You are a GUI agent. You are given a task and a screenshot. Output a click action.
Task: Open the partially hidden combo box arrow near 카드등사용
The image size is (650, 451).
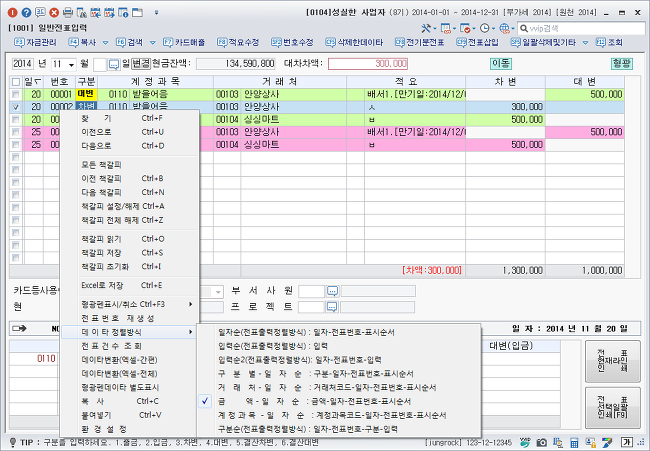tap(218, 292)
